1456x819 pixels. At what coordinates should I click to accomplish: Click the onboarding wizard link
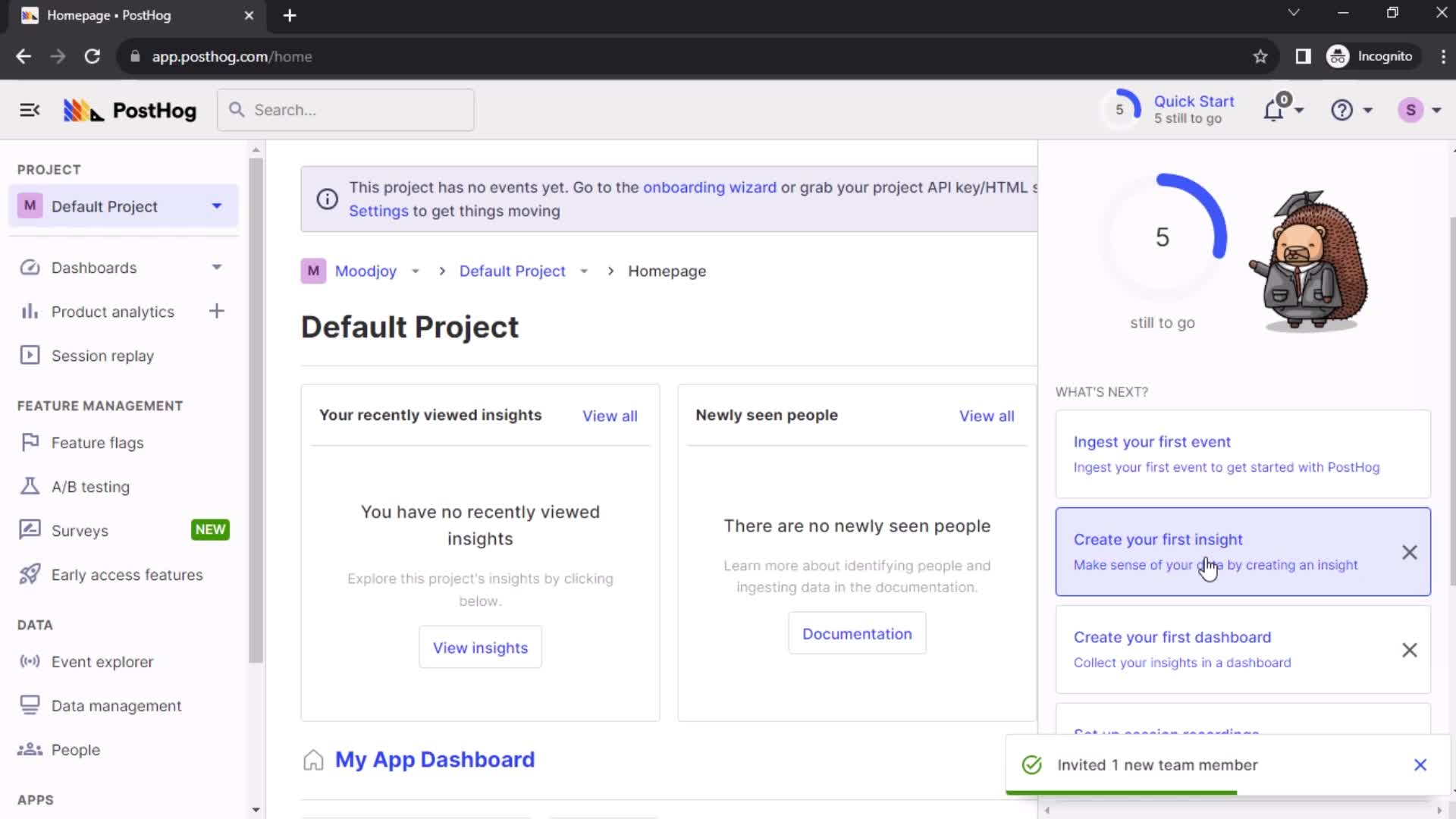710,187
